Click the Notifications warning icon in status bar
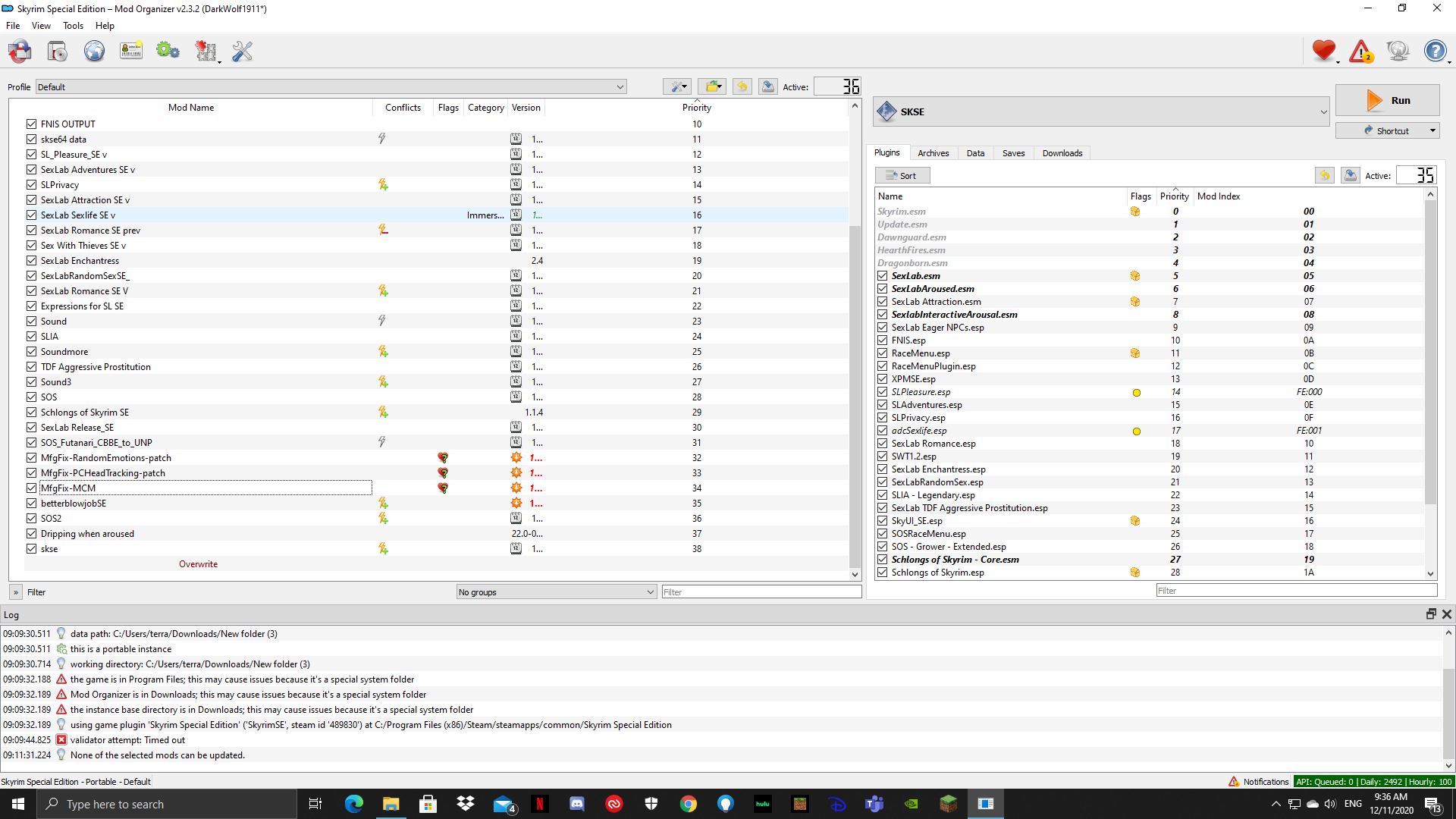This screenshot has height=819, width=1456. tap(1234, 782)
